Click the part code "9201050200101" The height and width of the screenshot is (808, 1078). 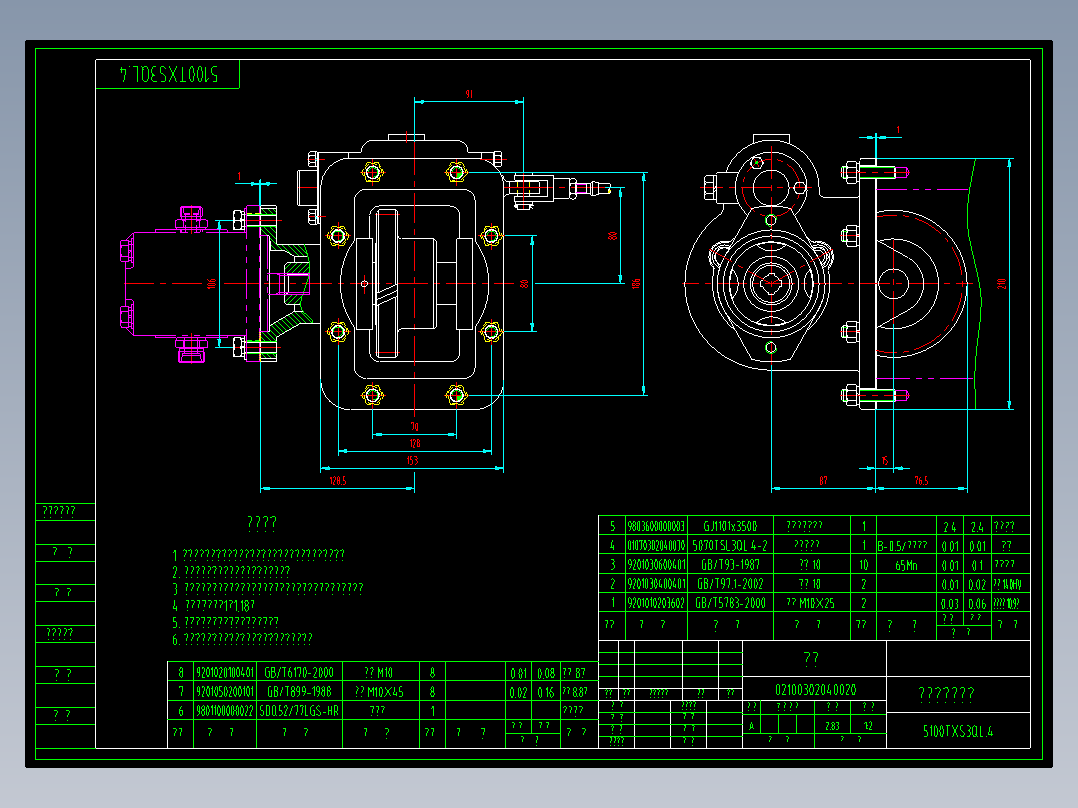[x=225, y=692]
